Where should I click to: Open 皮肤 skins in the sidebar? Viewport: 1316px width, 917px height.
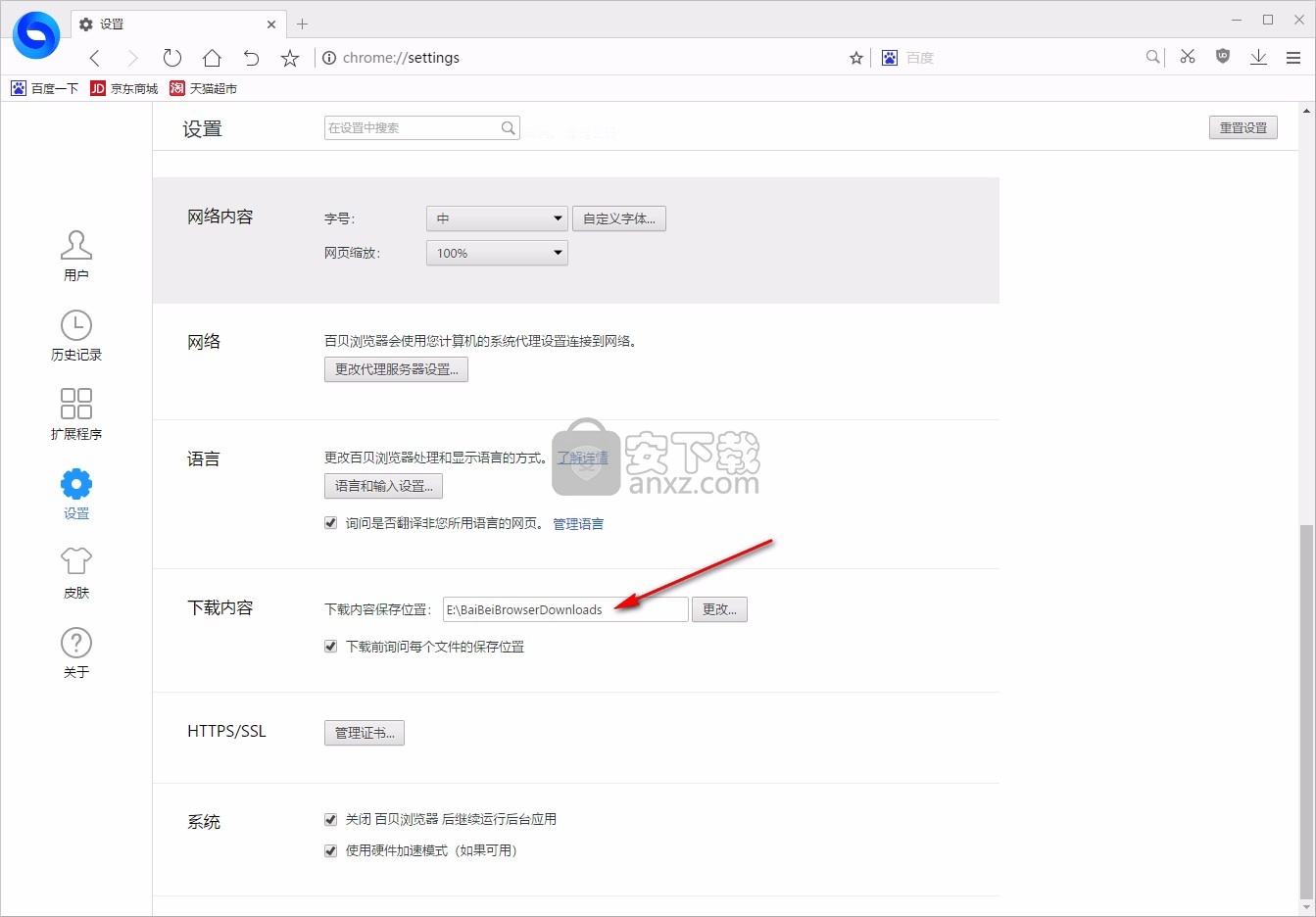[76, 573]
